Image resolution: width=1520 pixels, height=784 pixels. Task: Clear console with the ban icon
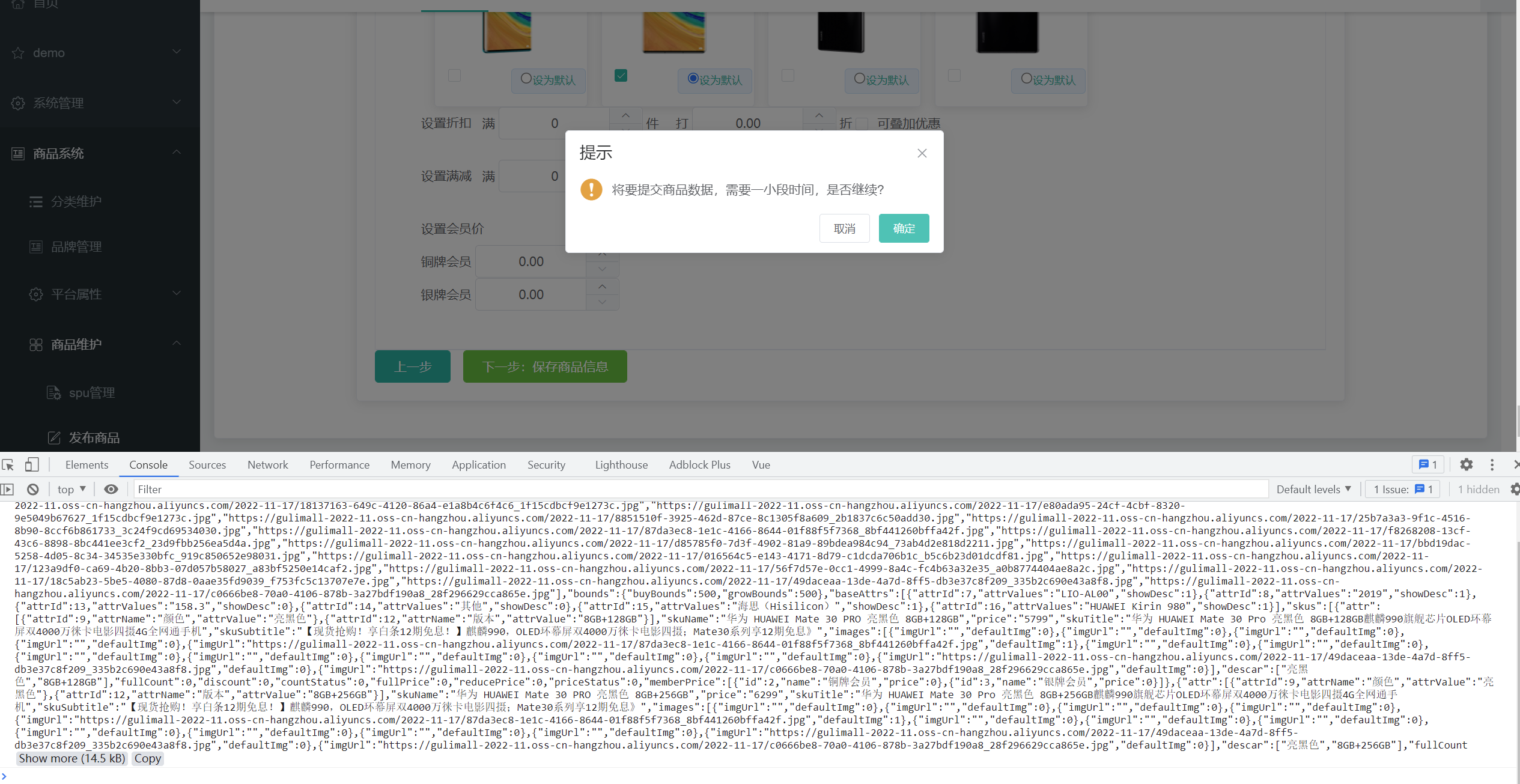click(33, 490)
